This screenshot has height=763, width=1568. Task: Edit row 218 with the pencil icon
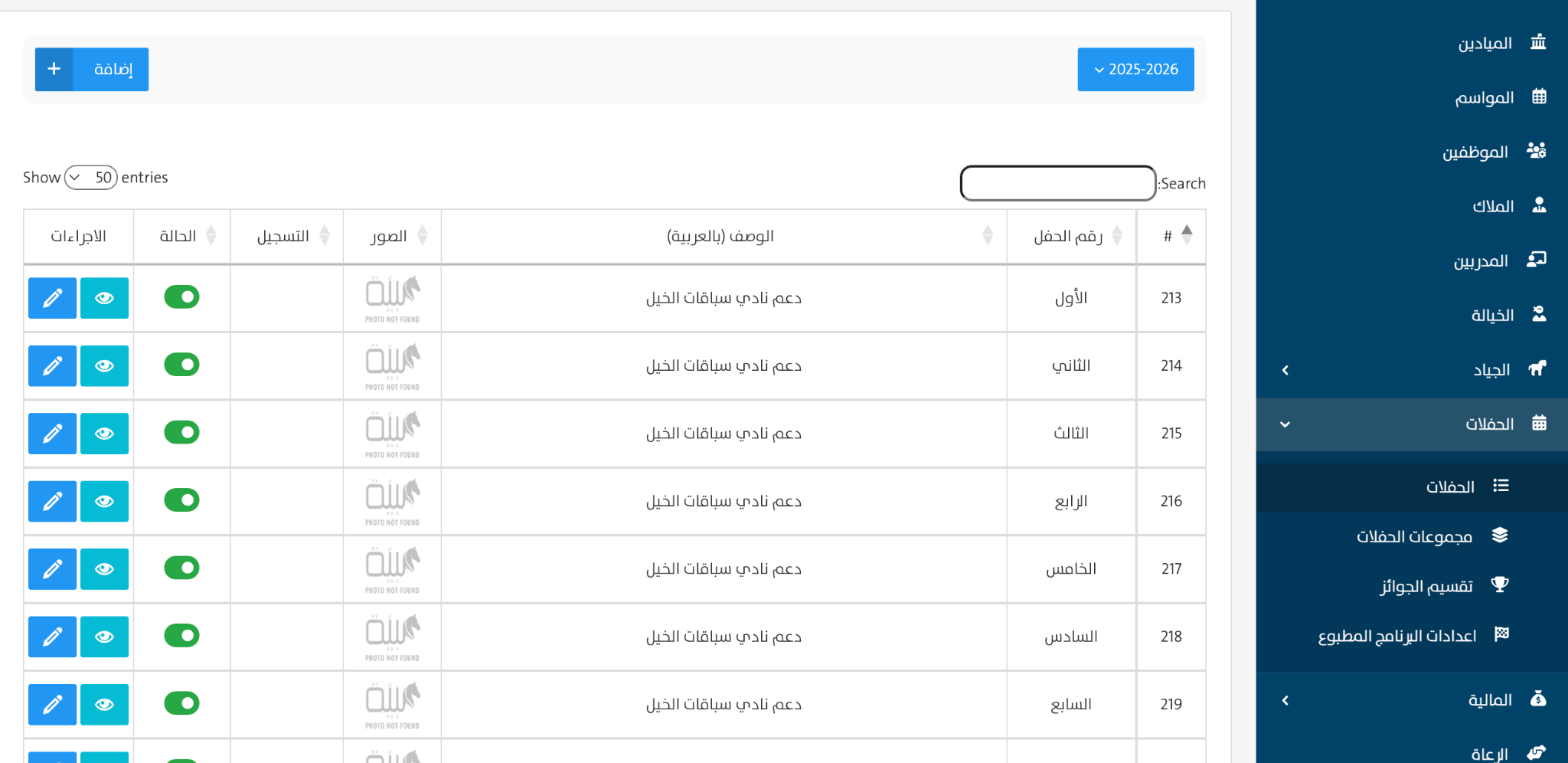[52, 637]
